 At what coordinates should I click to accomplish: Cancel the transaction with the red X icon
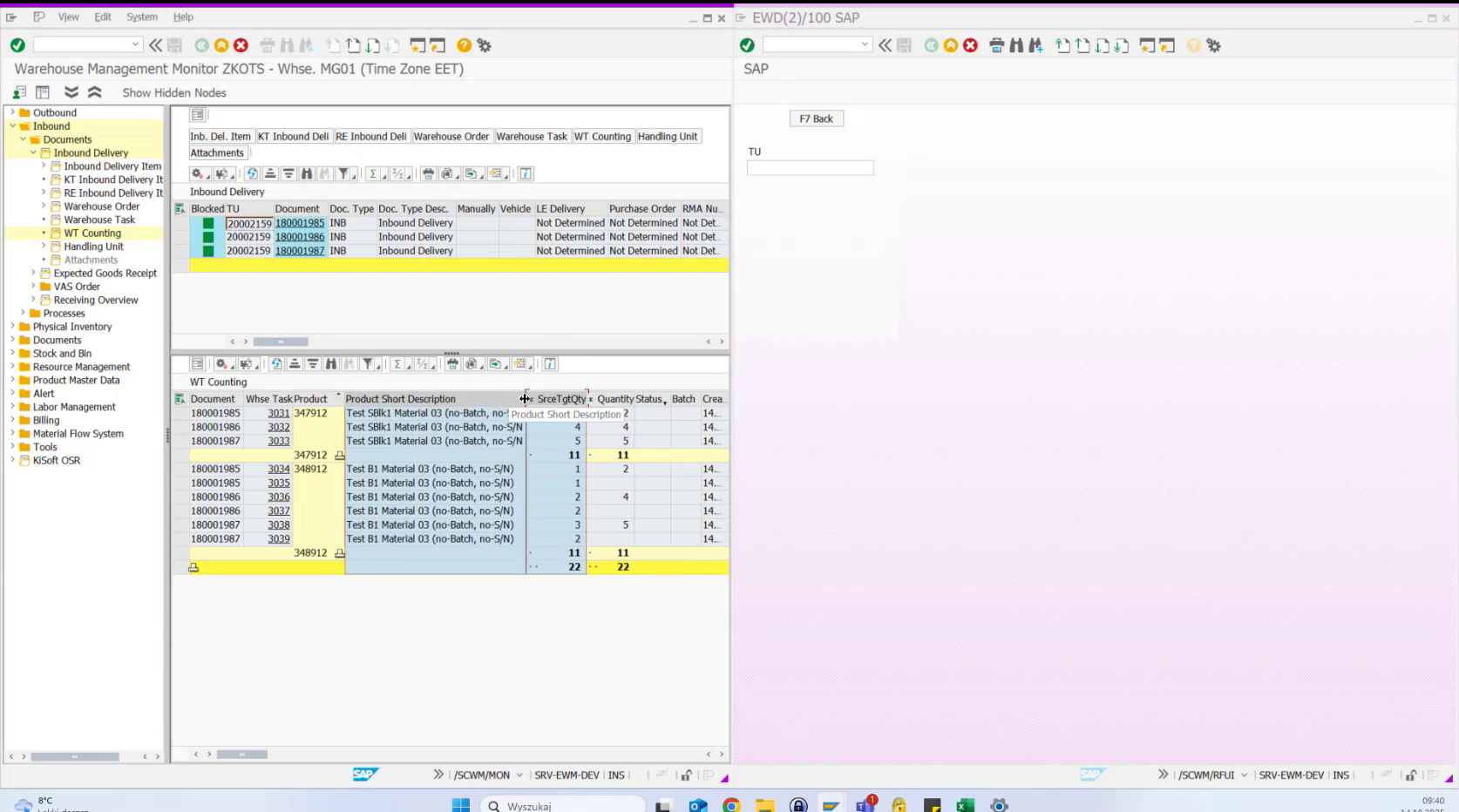tap(241, 45)
